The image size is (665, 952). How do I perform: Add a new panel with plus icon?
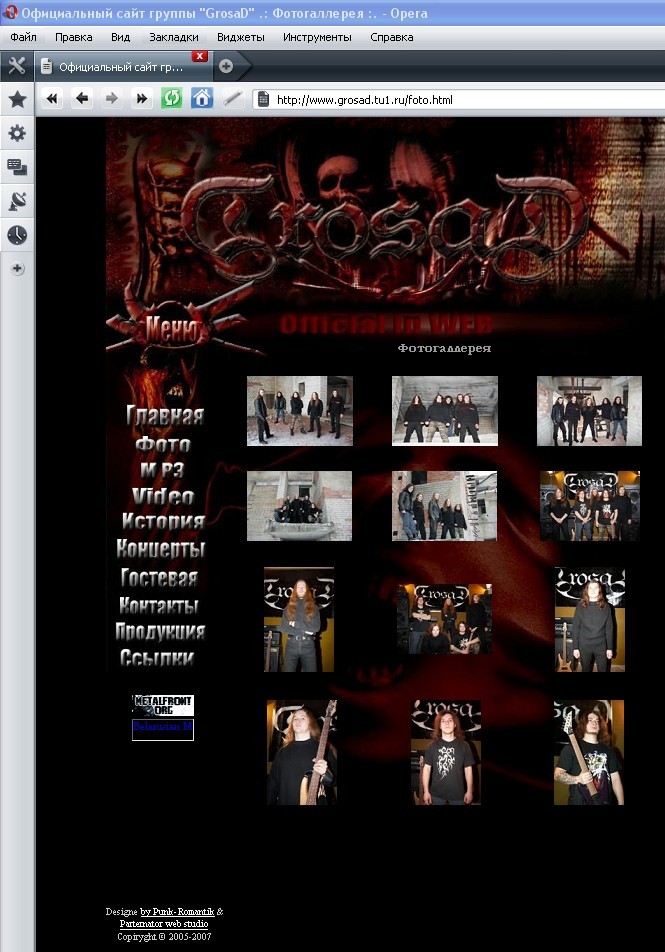click(17, 268)
